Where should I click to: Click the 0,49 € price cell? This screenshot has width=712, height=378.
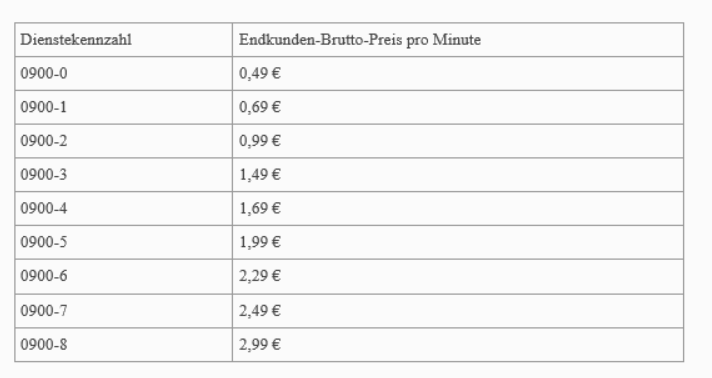pos(458,74)
